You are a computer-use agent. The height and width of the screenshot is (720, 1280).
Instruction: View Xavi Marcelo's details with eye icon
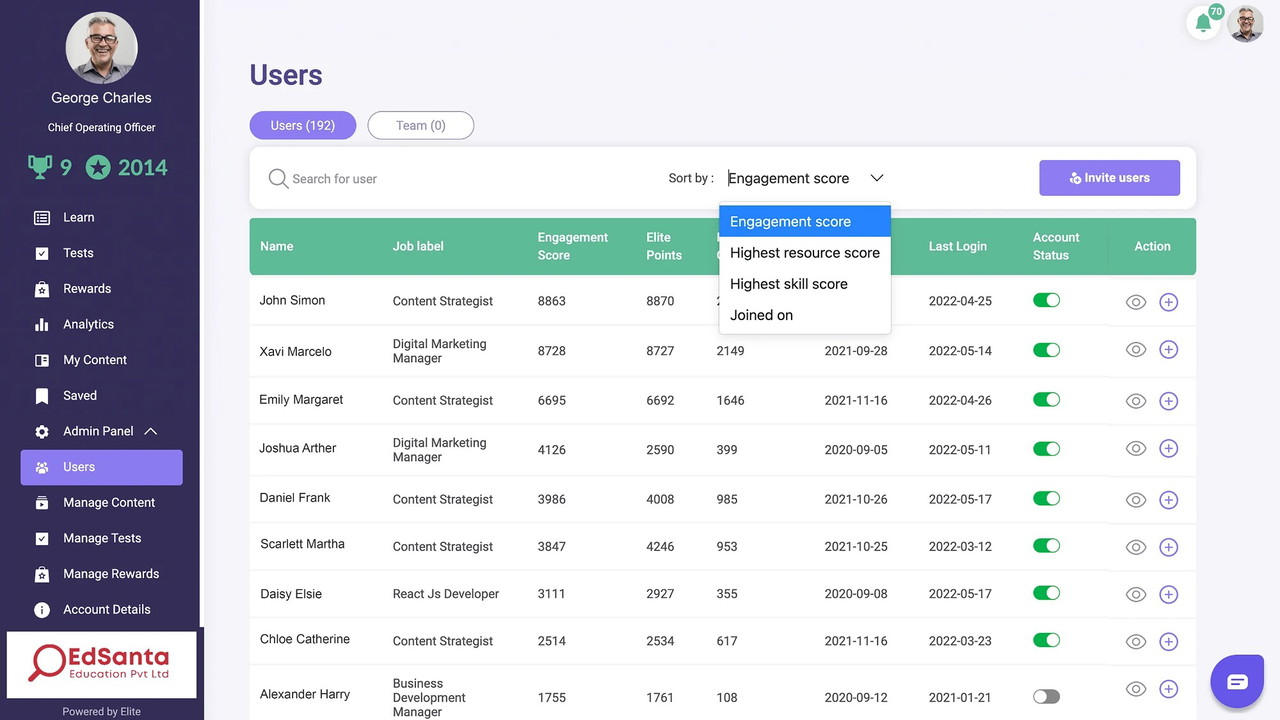[1136, 350]
